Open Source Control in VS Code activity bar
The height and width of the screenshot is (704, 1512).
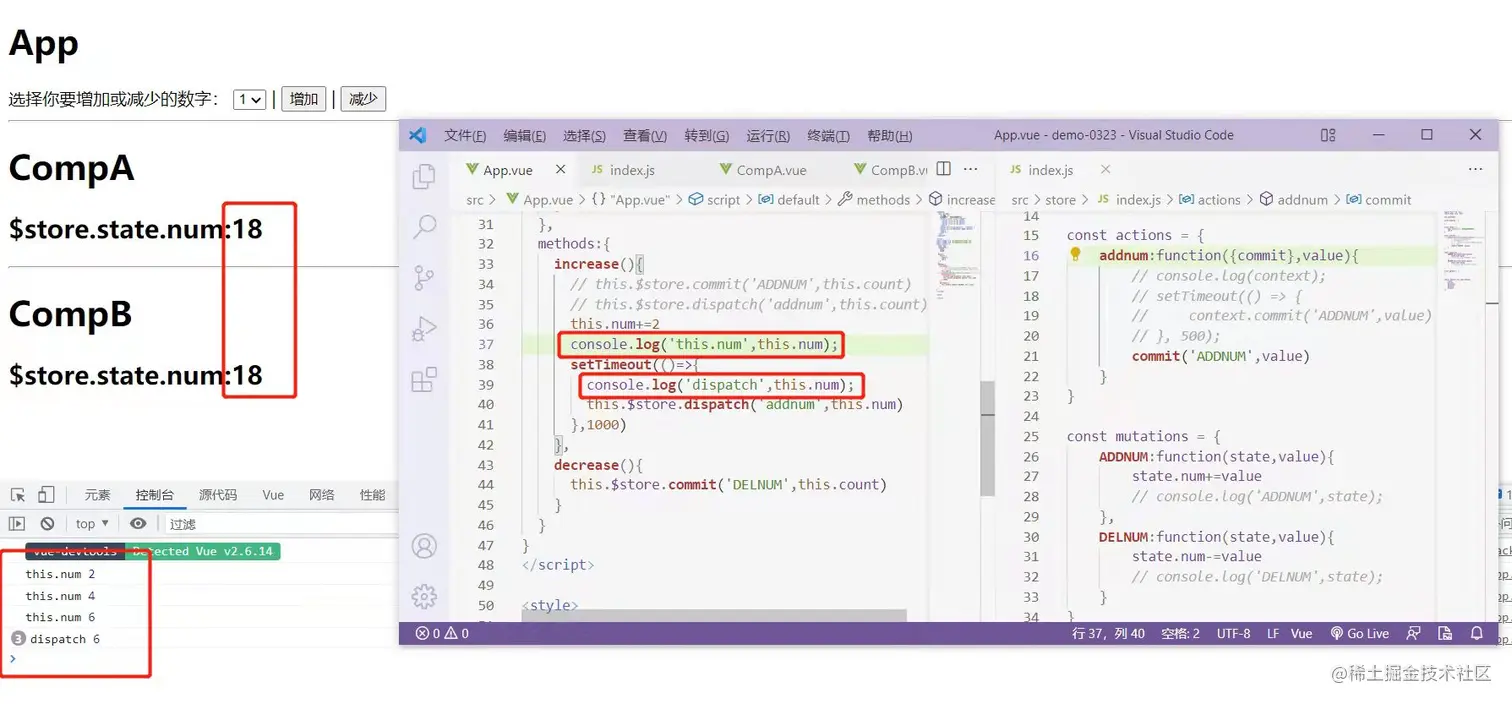pyautogui.click(x=424, y=278)
